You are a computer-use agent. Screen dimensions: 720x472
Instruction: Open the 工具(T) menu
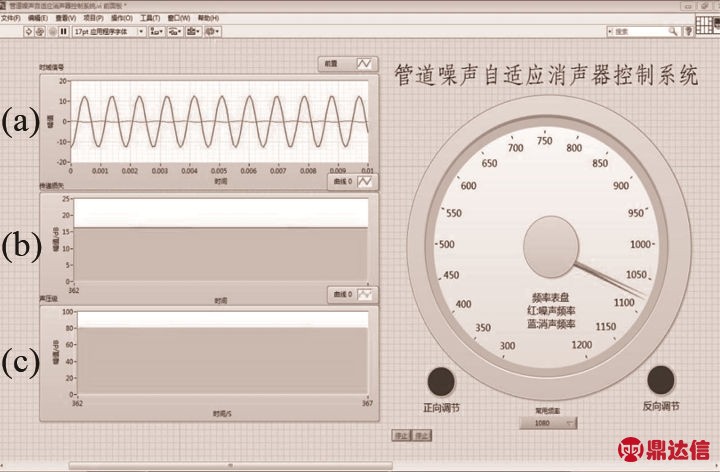[x=149, y=18]
